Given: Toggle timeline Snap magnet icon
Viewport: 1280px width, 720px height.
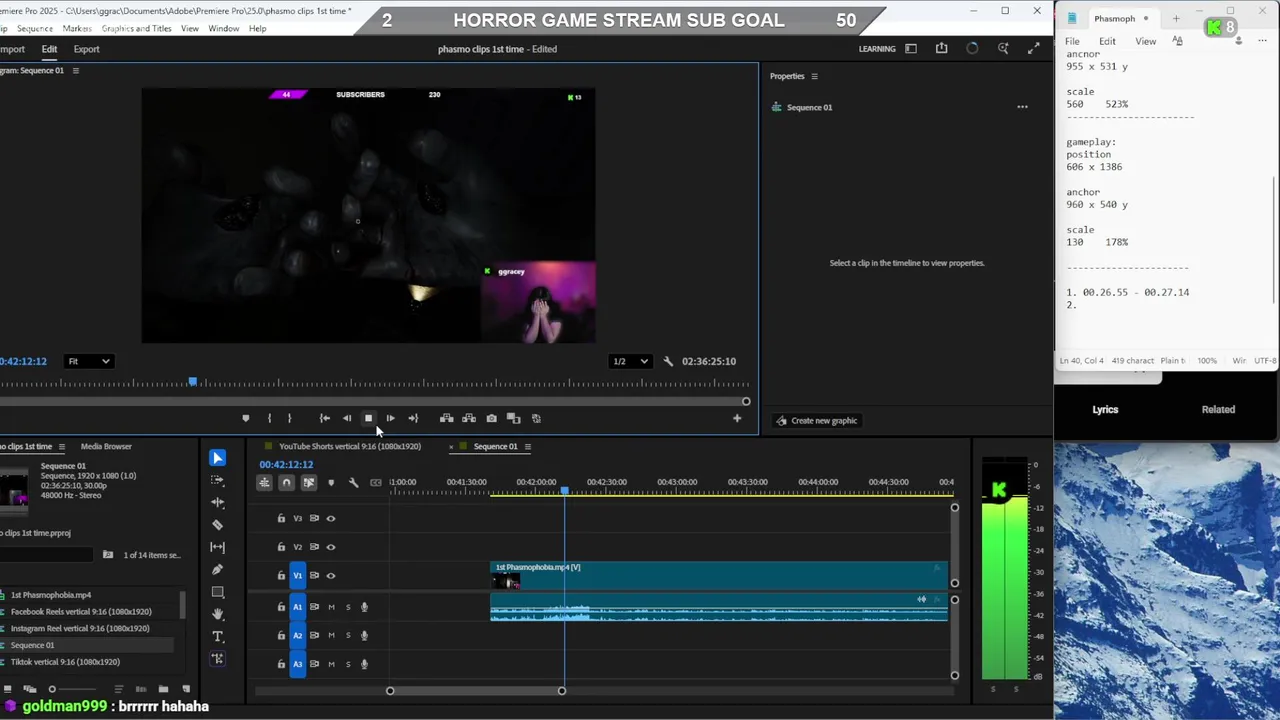Looking at the screenshot, I should point(286,482).
